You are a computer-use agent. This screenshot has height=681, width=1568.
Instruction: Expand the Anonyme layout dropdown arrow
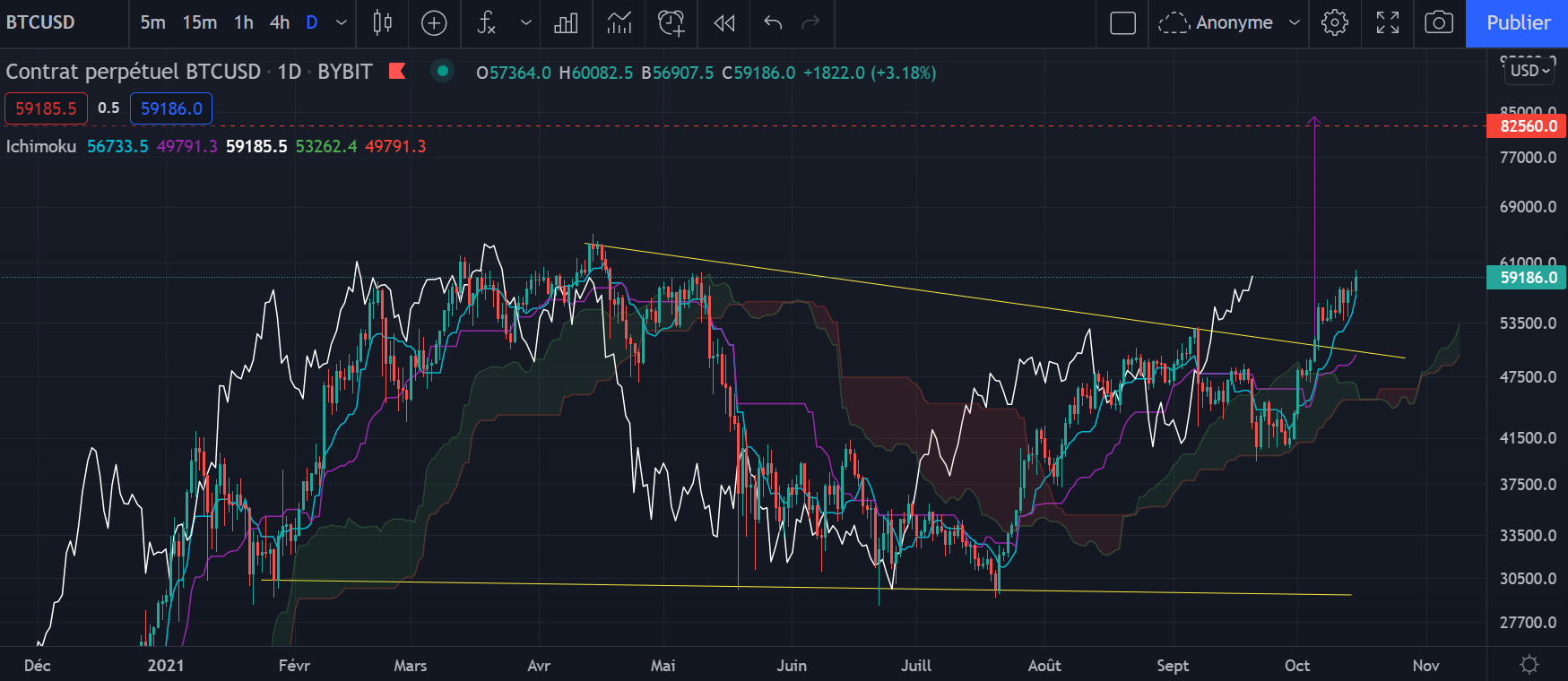point(1294,23)
